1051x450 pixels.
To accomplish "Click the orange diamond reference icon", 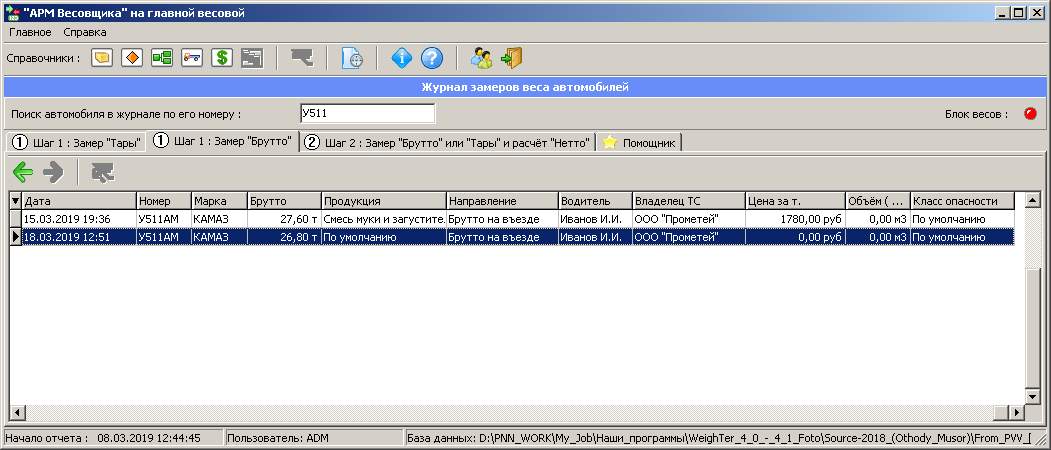I will click(x=131, y=58).
